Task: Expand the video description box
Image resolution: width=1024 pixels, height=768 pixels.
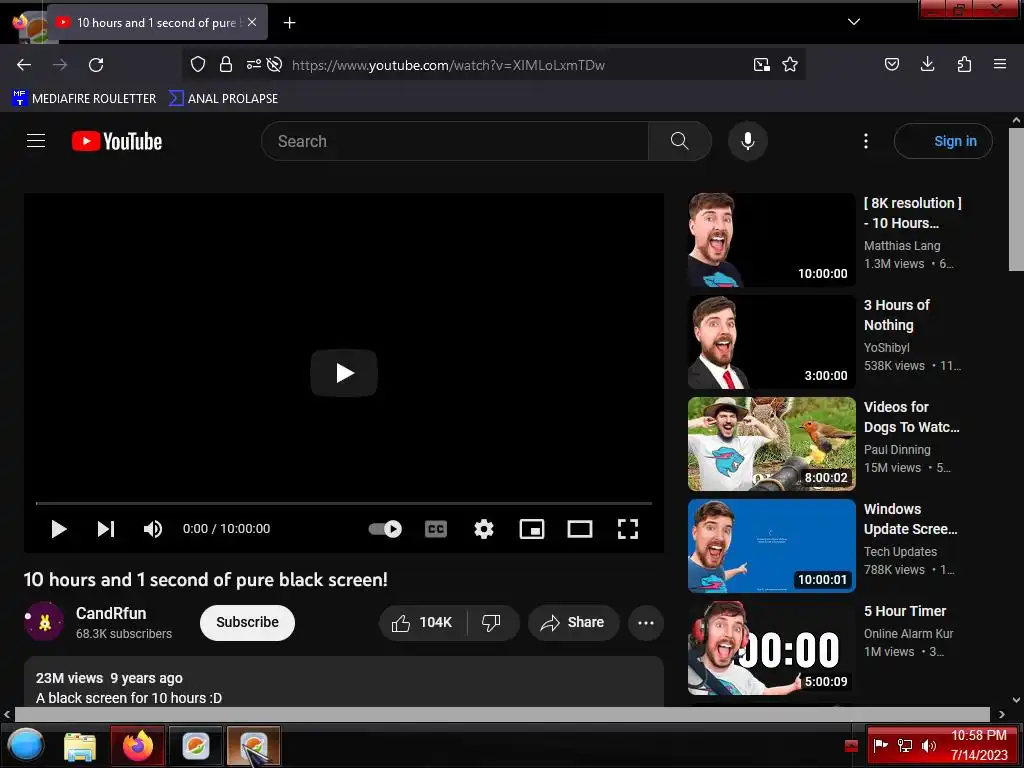Action: click(344, 682)
